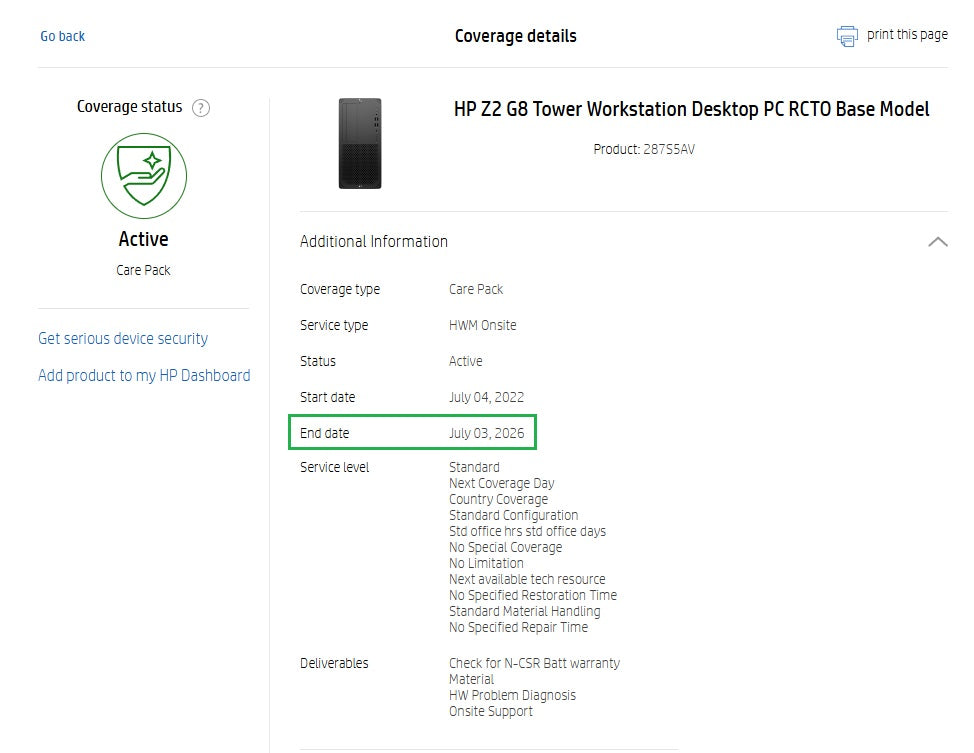Click the 'HWM Onsite' service type value

coord(483,326)
